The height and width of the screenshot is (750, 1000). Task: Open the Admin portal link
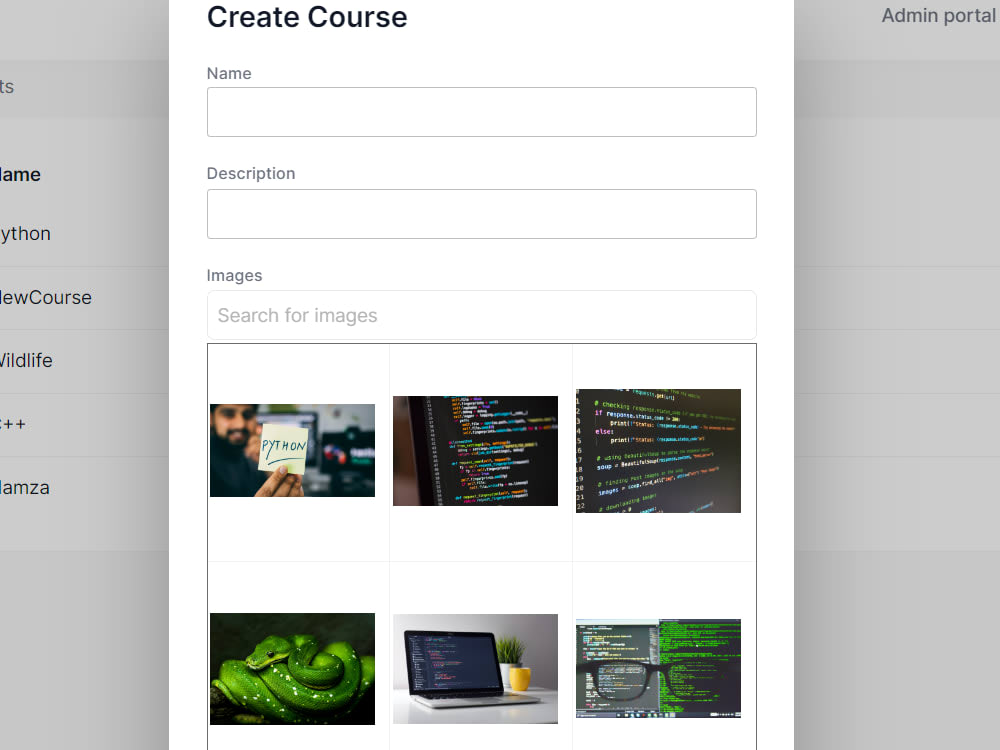(939, 15)
